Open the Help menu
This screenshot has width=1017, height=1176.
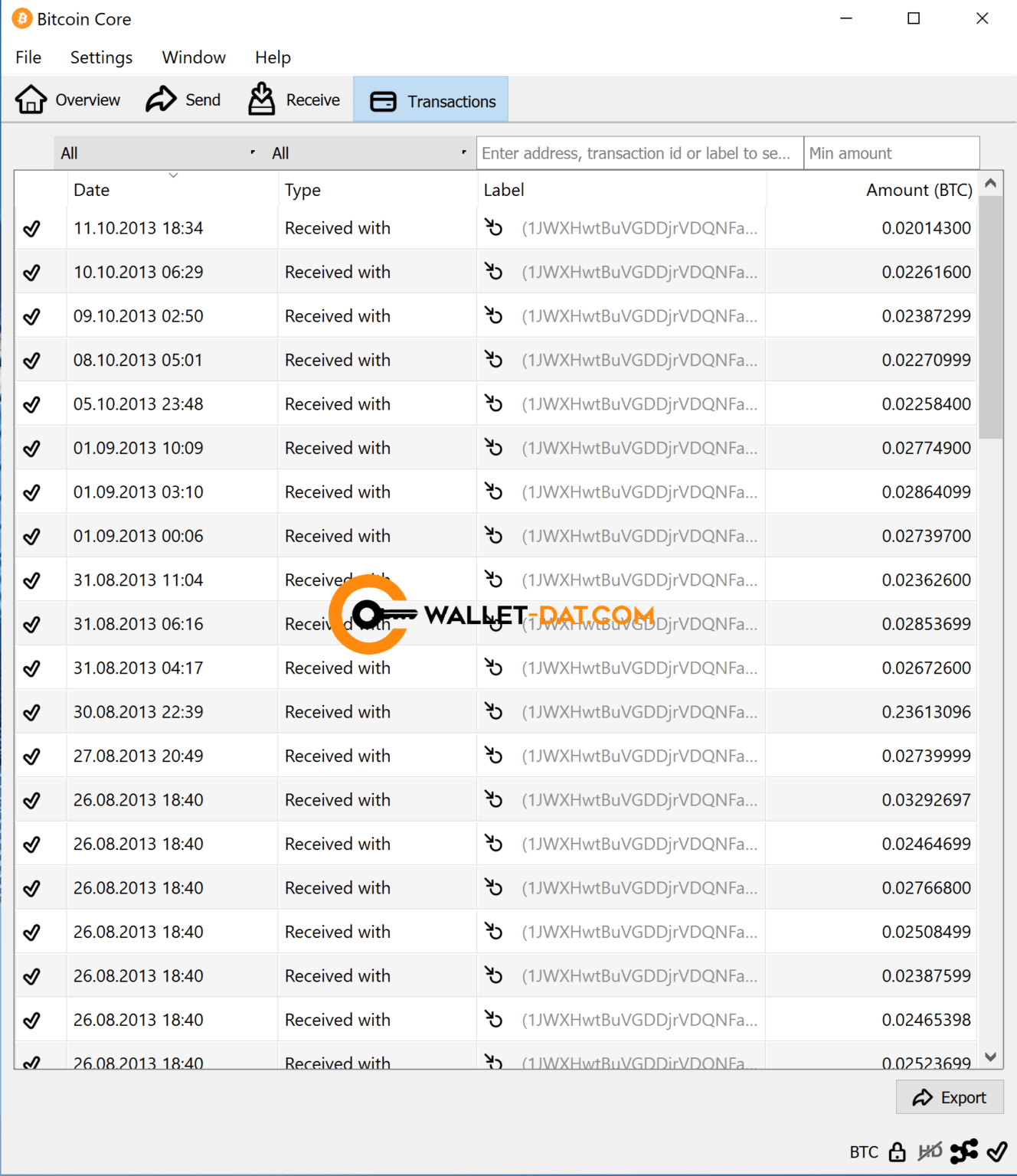(273, 57)
